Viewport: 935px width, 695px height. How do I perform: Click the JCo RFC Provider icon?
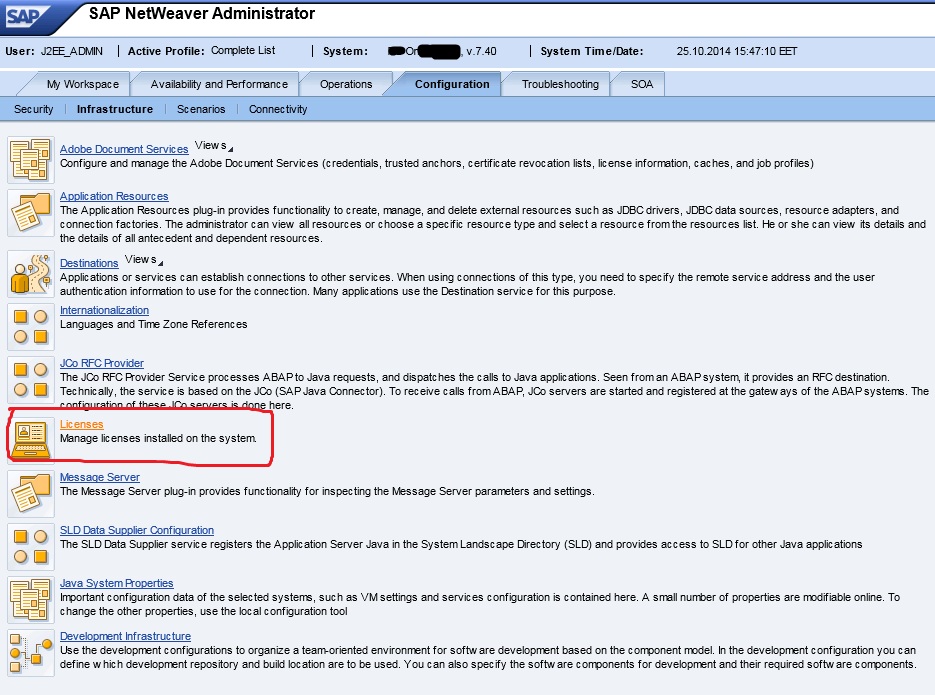tap(30, 380)
